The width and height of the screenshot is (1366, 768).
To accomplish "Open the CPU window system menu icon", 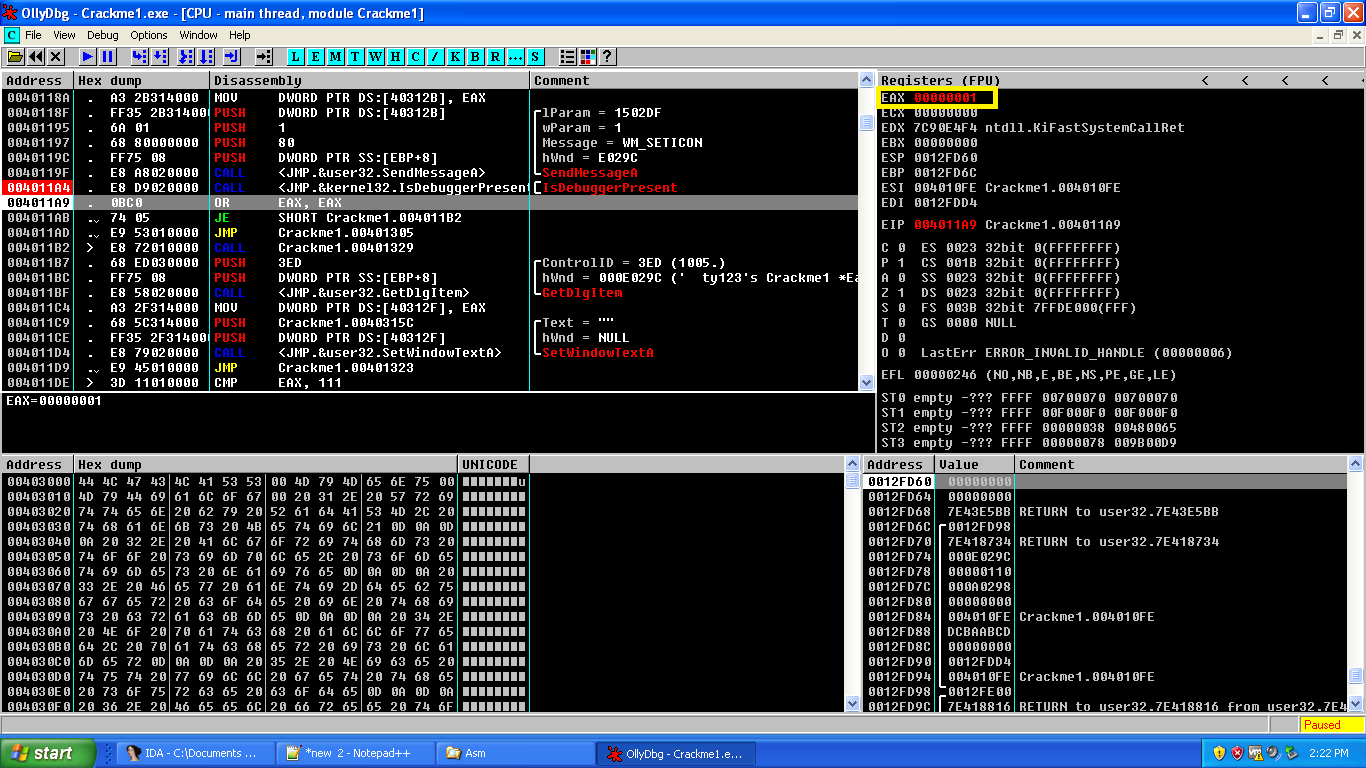I will pyautogui.click(x=12, y=35).
